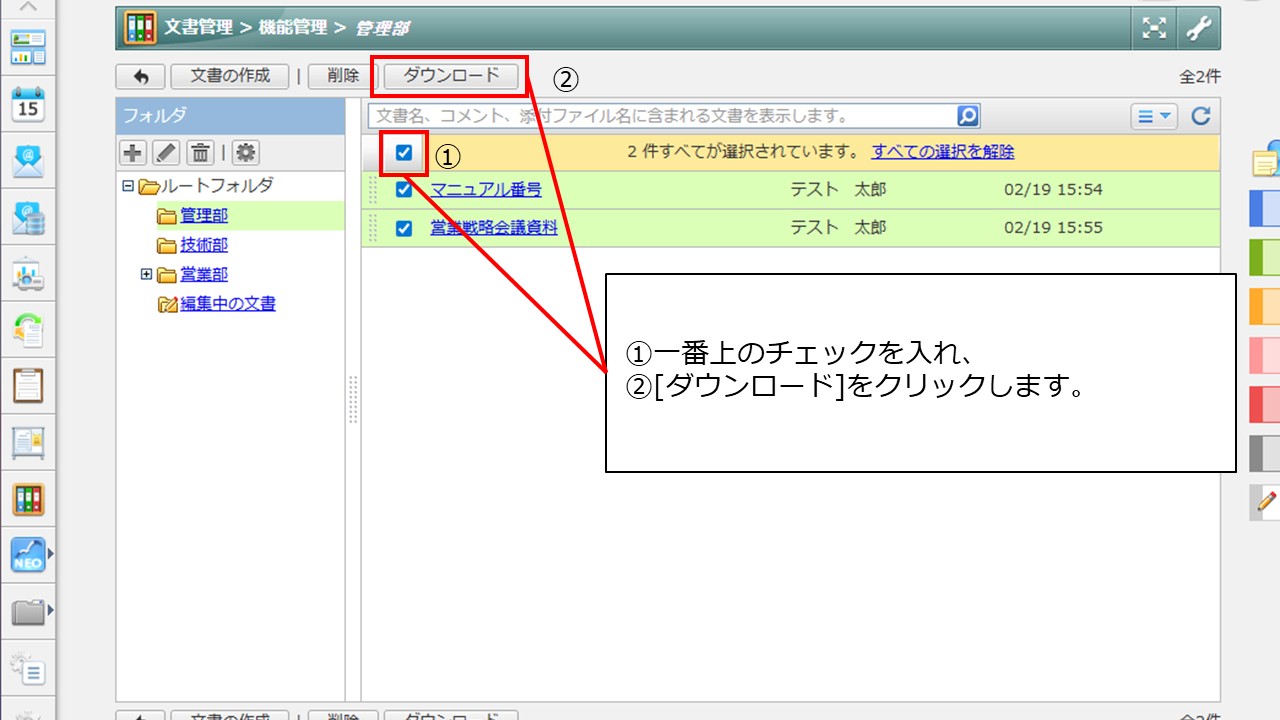Open the gray folder icon in sidebar
The image size is (1280, 720).
(28, 611)
